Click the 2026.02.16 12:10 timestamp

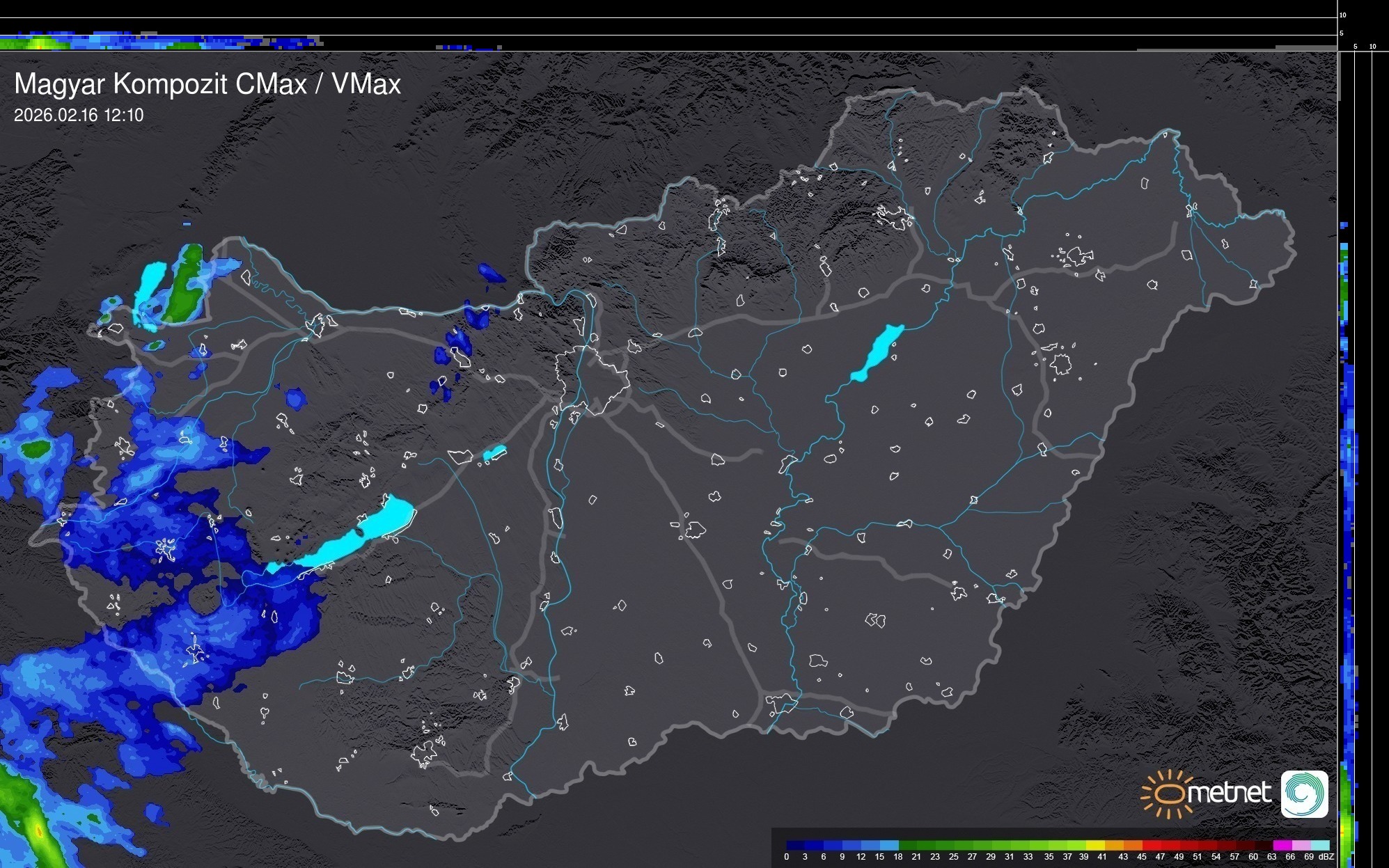coord(79,116)
